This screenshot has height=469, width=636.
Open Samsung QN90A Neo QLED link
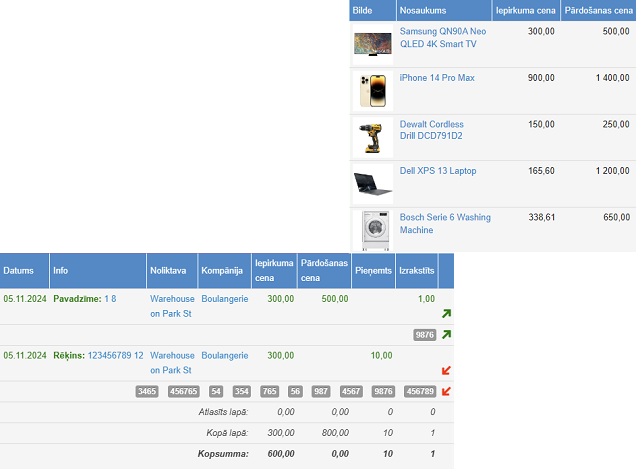443,37
